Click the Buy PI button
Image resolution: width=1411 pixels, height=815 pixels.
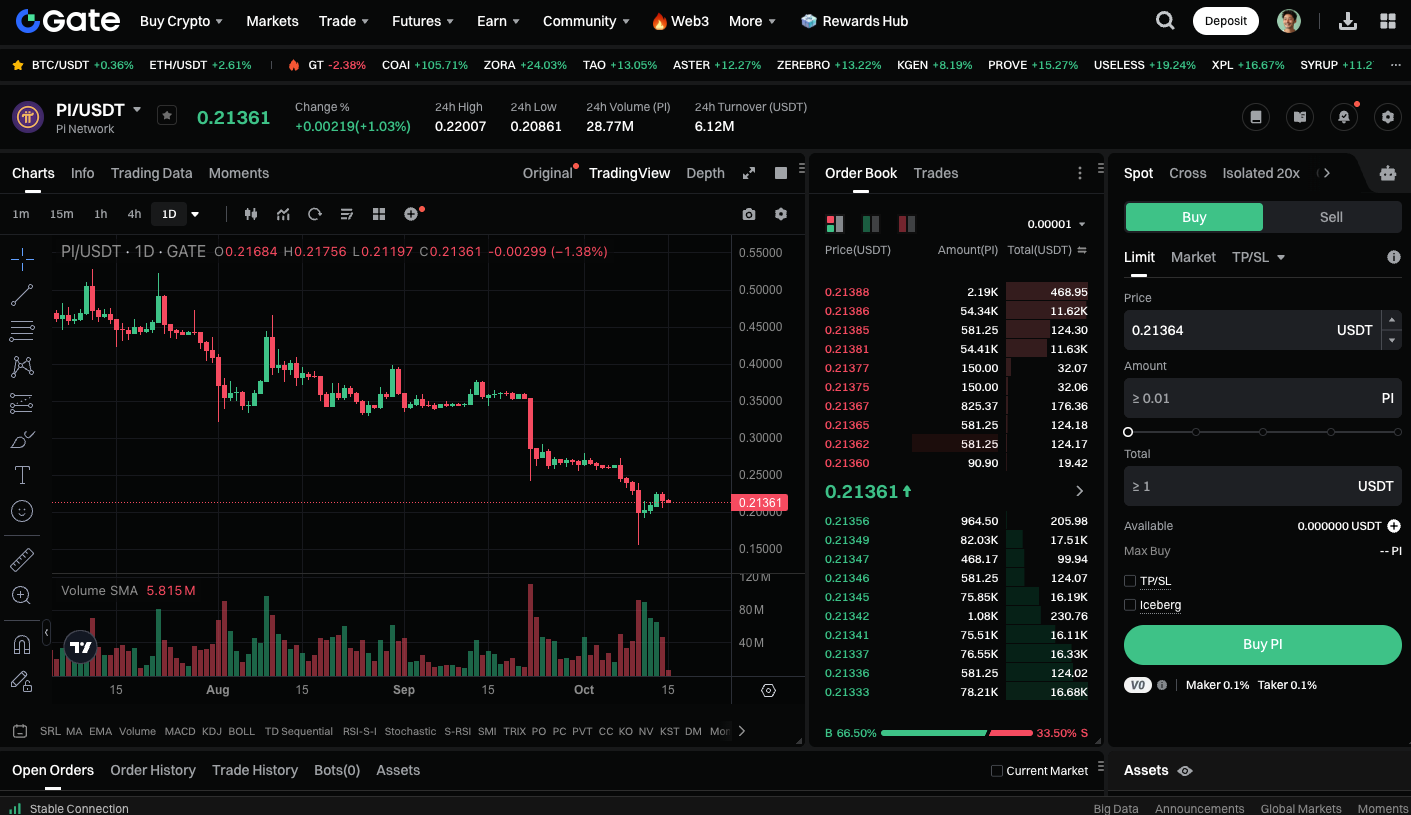pos(1263,645)
